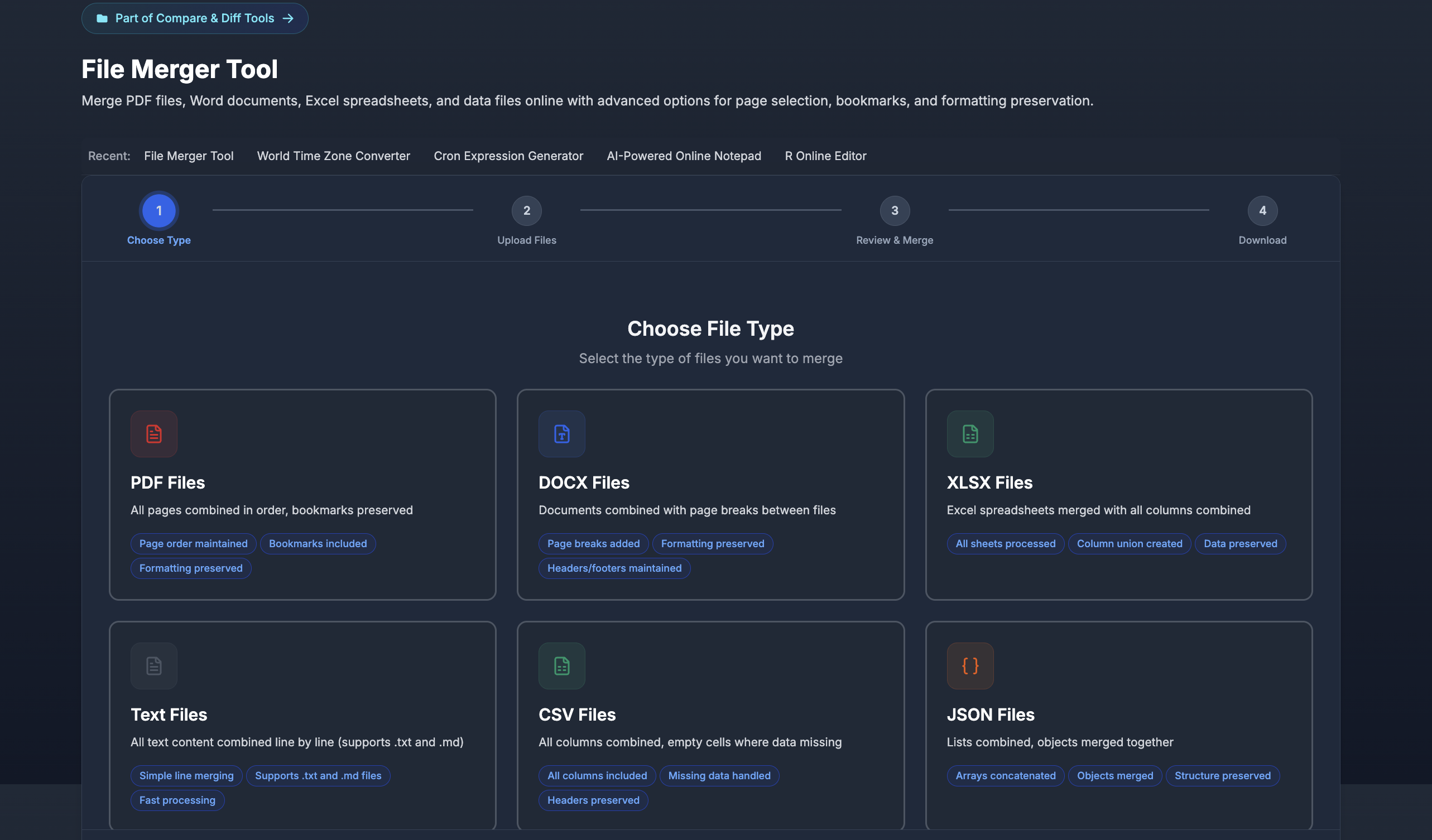Image resolution: width=1432 pixels, height=840 pixels.
Task: Select step 4 Download circle
Action: pyautogui.click(x=1262, y=211)
